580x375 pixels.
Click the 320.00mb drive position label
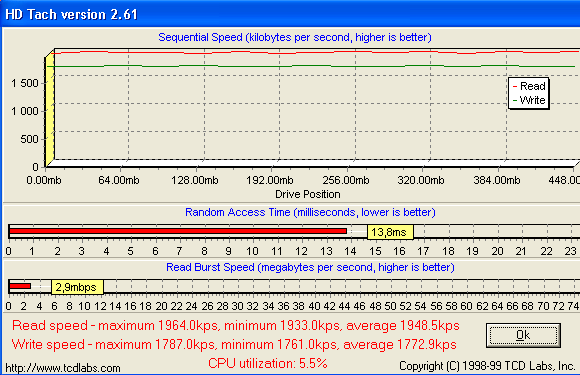pos(421,180)
